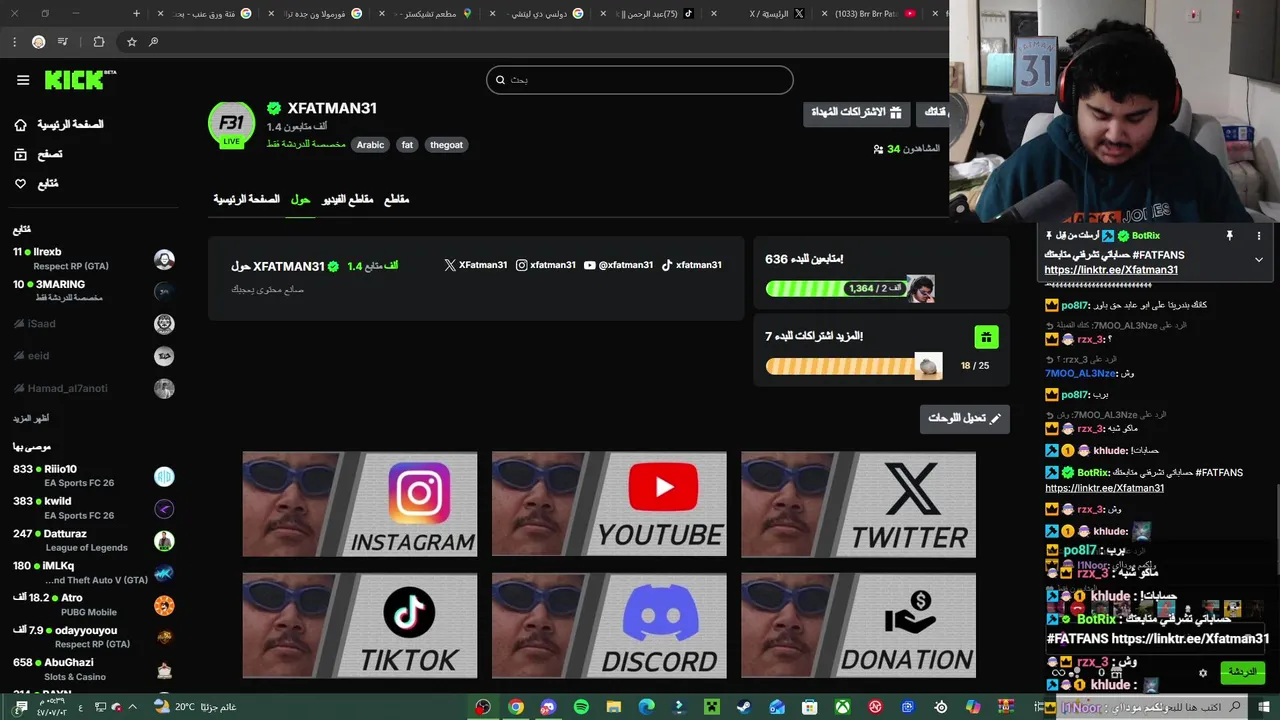Viewport: 1280px width, 720px height.
Task: Expand the show more following list
Action: click(31, 418)
